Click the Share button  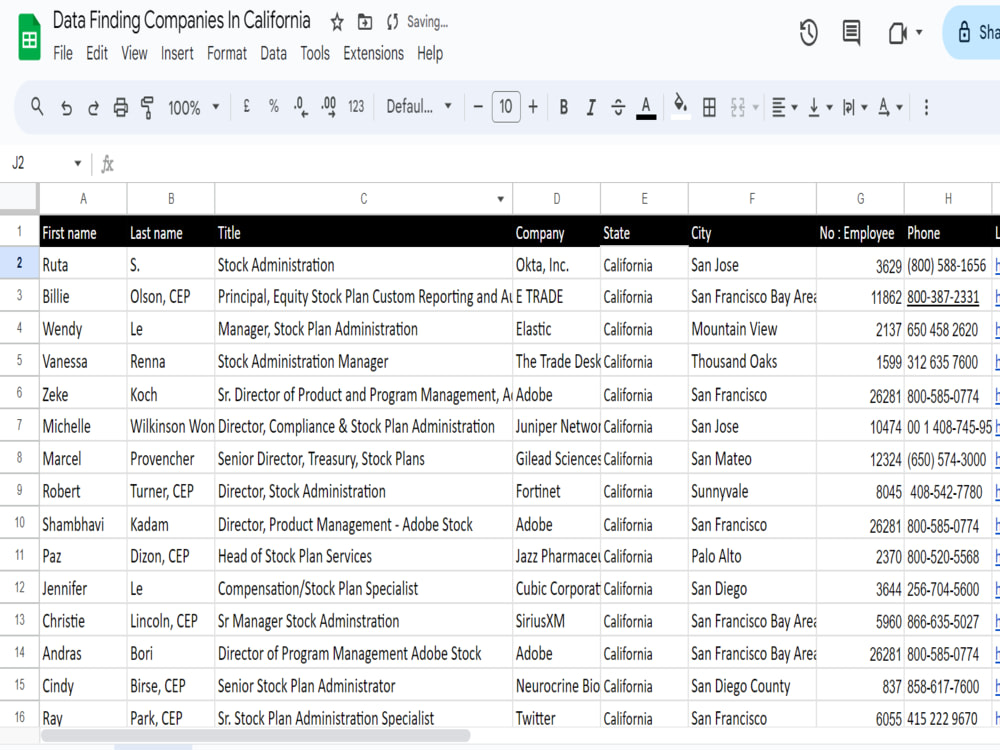975,33
